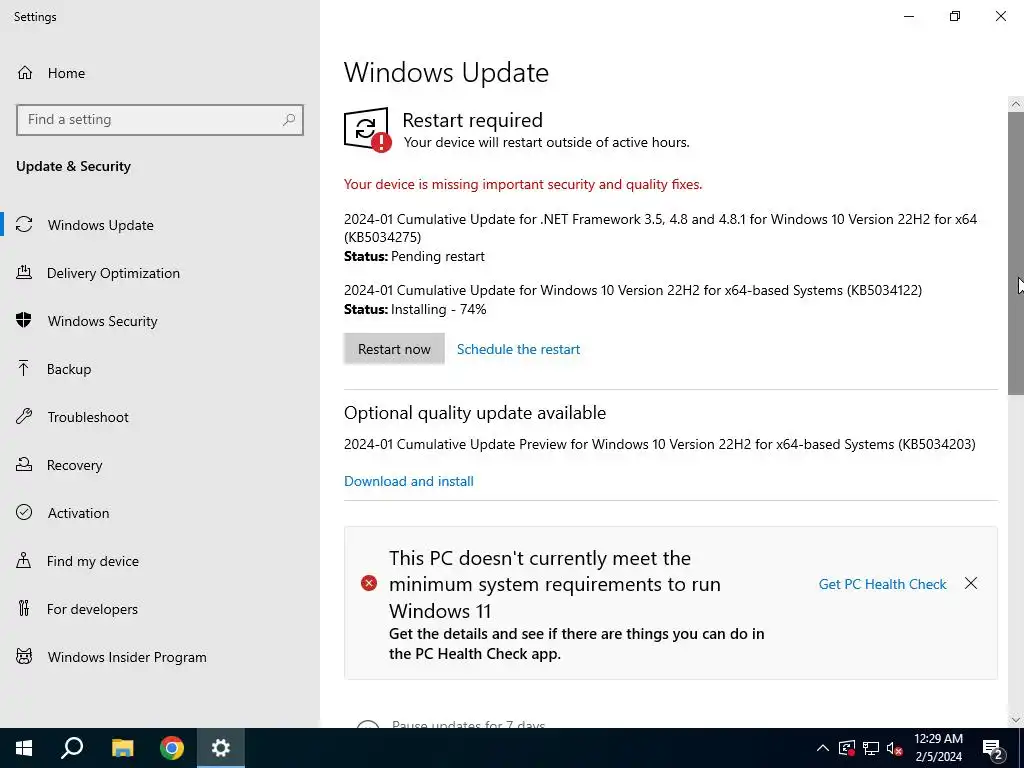The width and height of the screenshot is (1024, 768).
Task: Click the Delivery Optimization sidebar icon
Action: 24,273
